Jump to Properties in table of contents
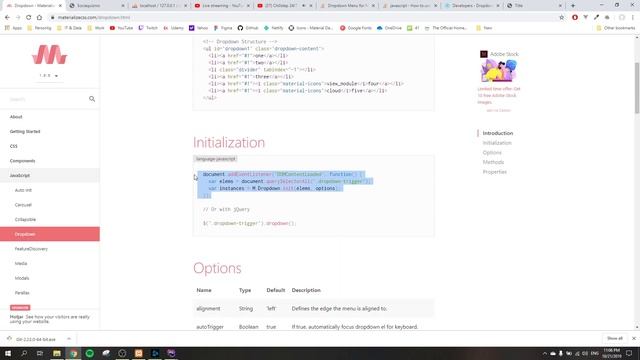 tap(494, 172)
